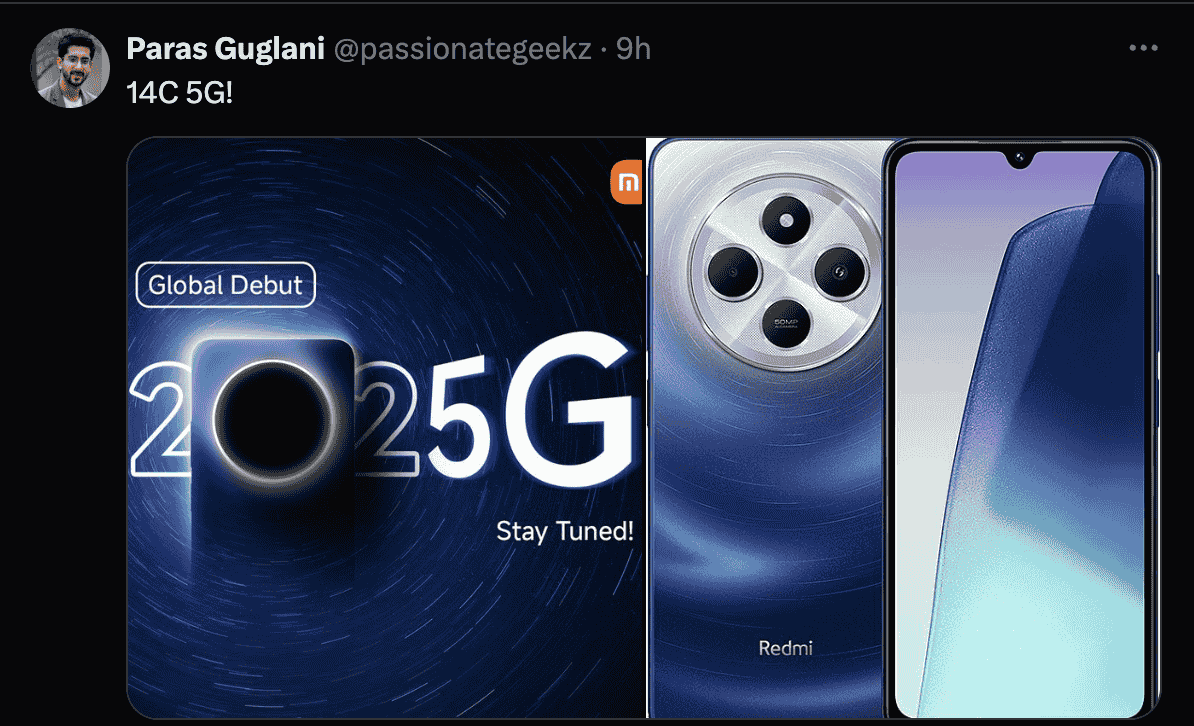The width and height of the screenshot is (1194, 726).
Task: Open the left 2025 5G teaser image
Action: [x=386, y=427]
